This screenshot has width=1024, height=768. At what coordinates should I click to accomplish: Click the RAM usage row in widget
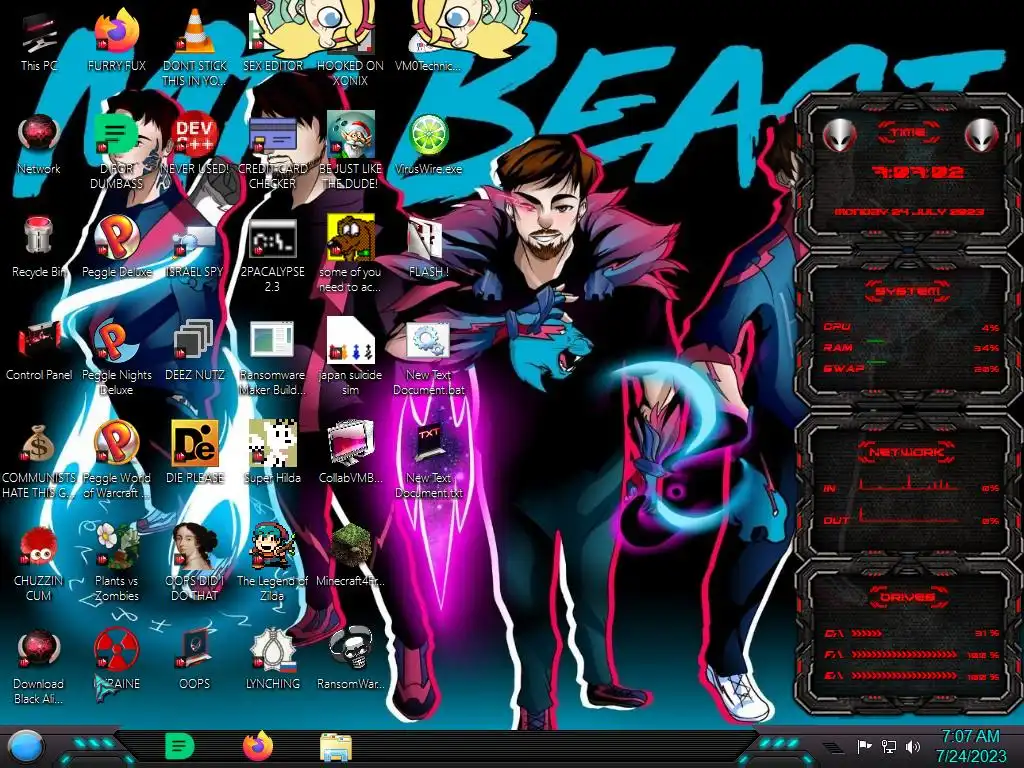coord(912,347)
